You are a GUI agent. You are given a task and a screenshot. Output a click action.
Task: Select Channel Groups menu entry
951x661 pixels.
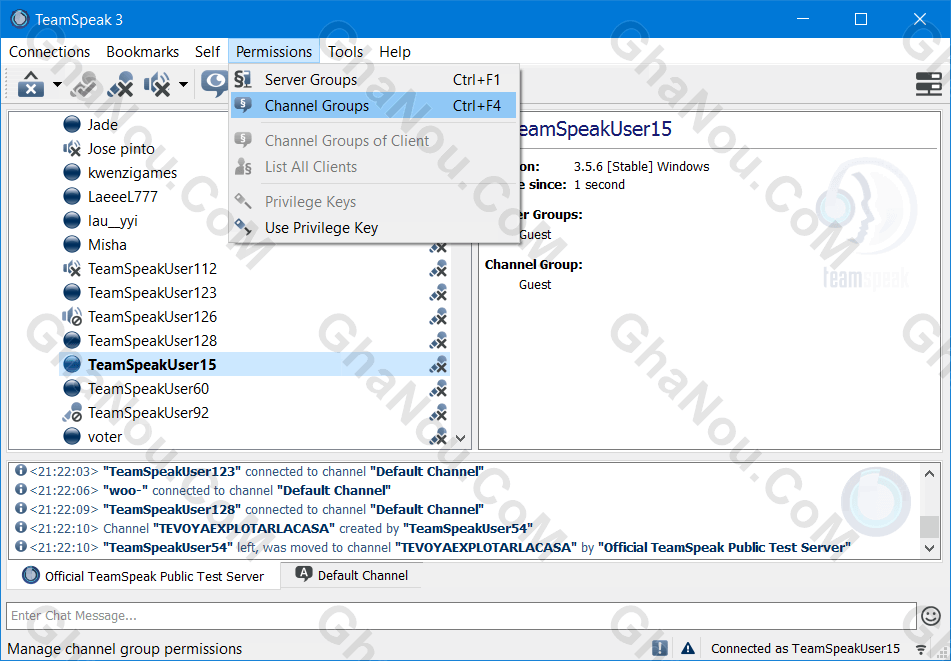tap(374, 106)
